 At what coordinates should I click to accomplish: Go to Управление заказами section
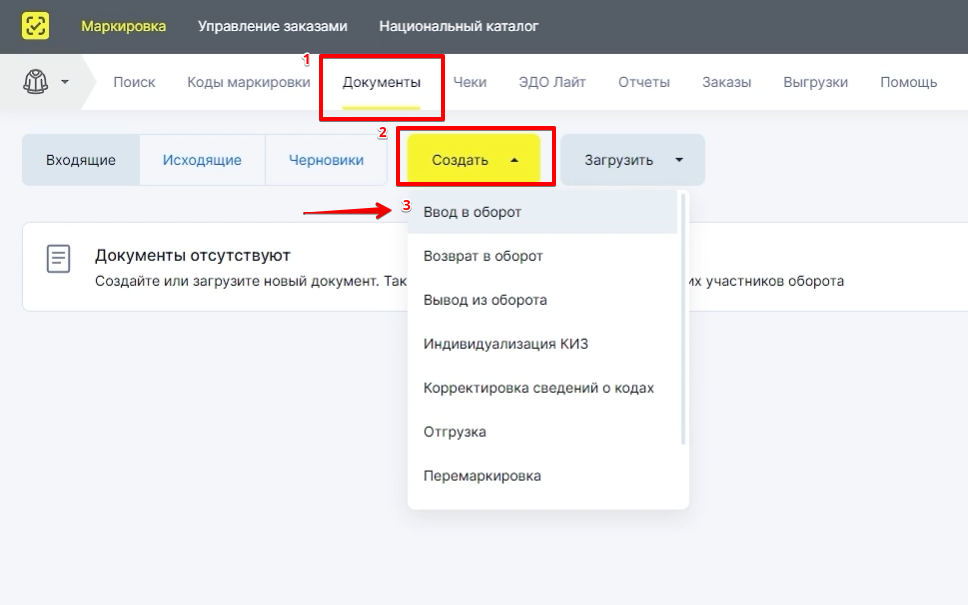click(x=272, y=26)
